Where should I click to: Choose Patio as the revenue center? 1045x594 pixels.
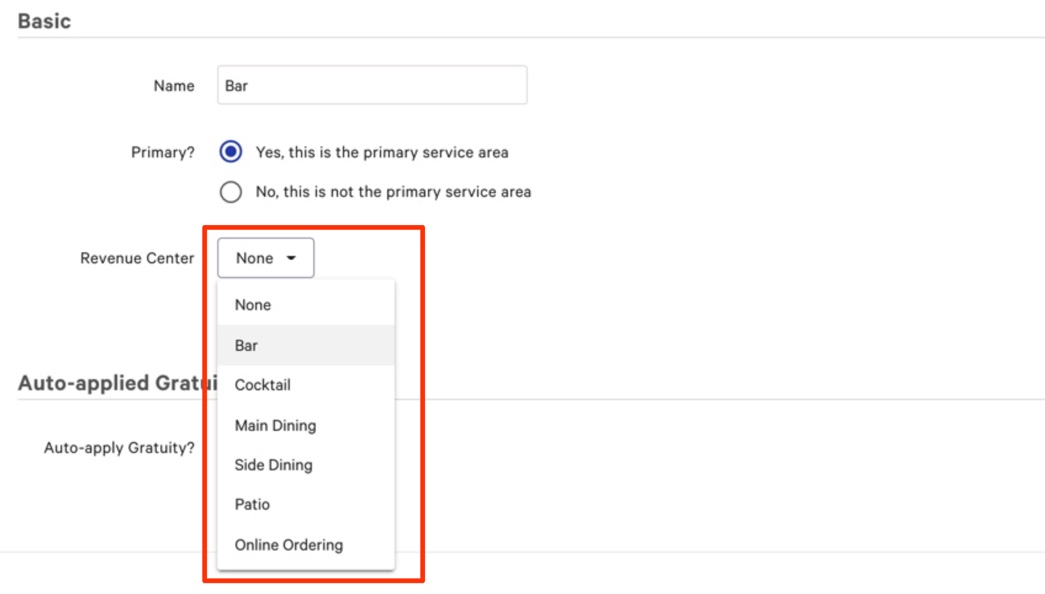click(x=252, y=504)
